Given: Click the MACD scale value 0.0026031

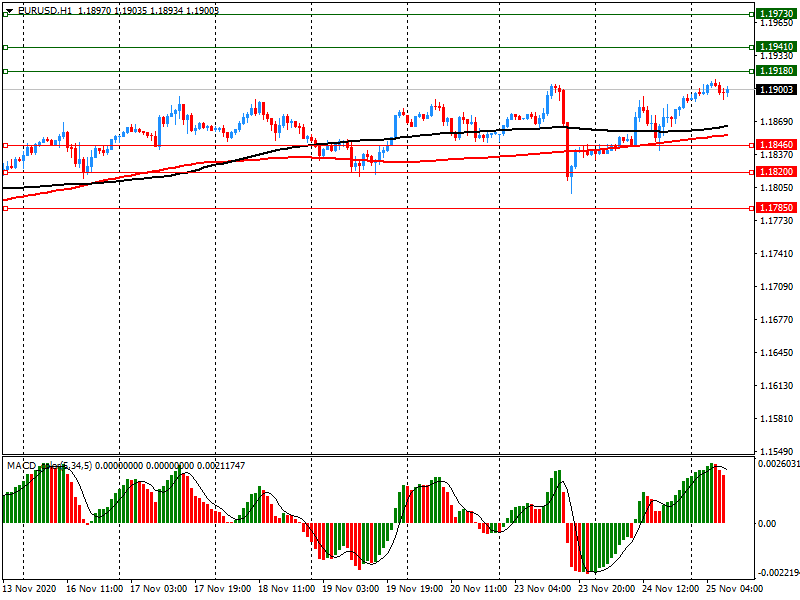Looking at the screenshot, I should click(x=779, y=464).
